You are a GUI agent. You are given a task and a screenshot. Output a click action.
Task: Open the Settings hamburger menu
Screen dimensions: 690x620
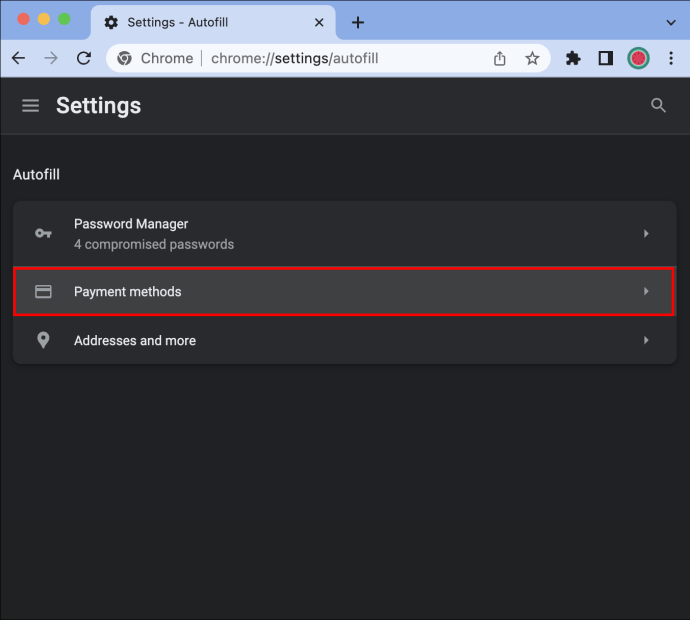(x=30, y=106)
